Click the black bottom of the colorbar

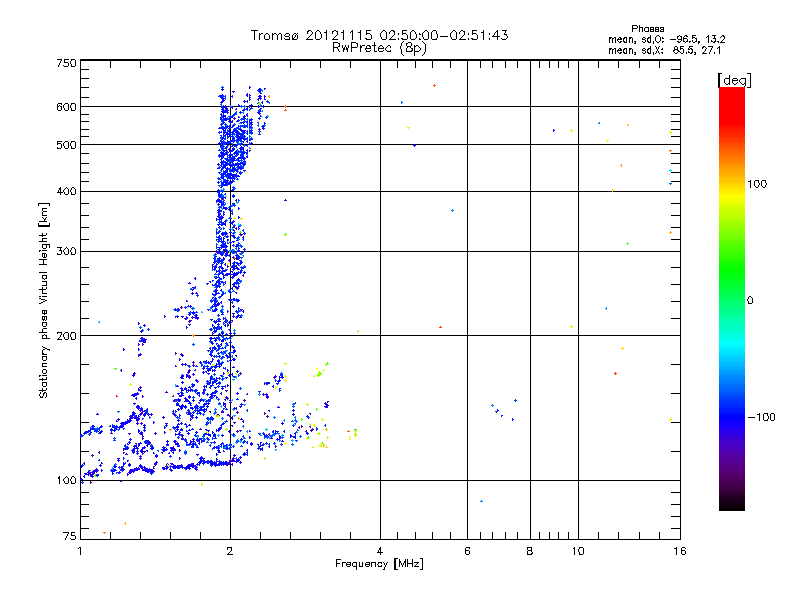pyautogui.click(x=732, y=503)
